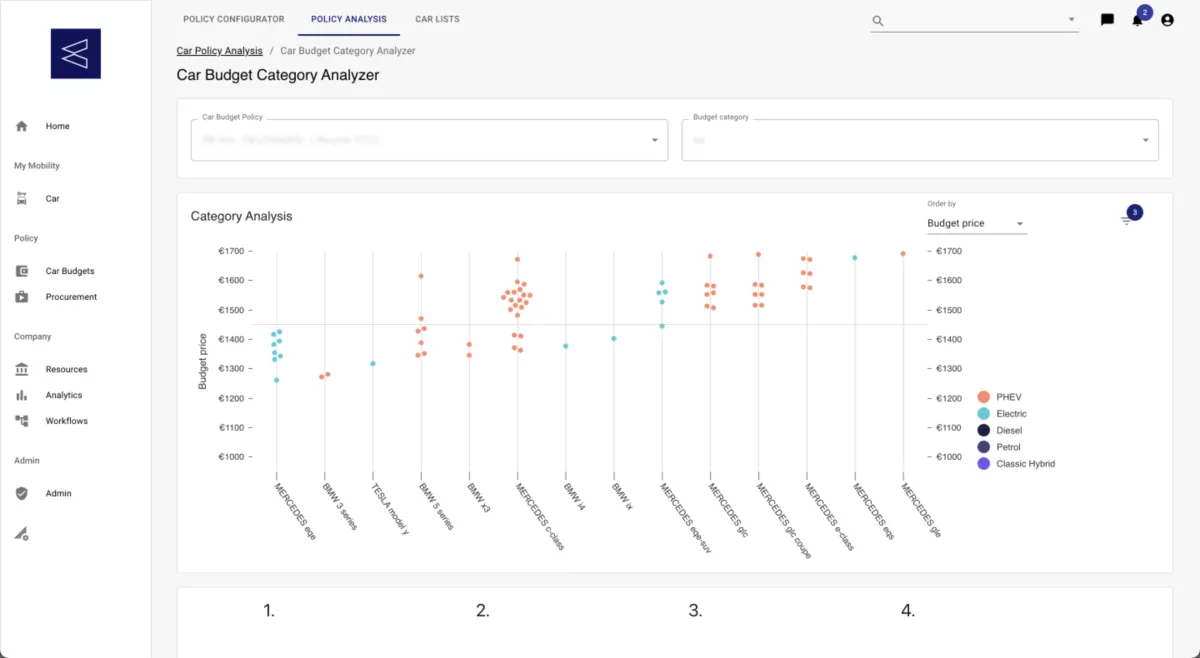The height and width of the screenshot is (658, 1200).
Task: Open the notifications bell with badge
Action: click(x=1137, y=20)
